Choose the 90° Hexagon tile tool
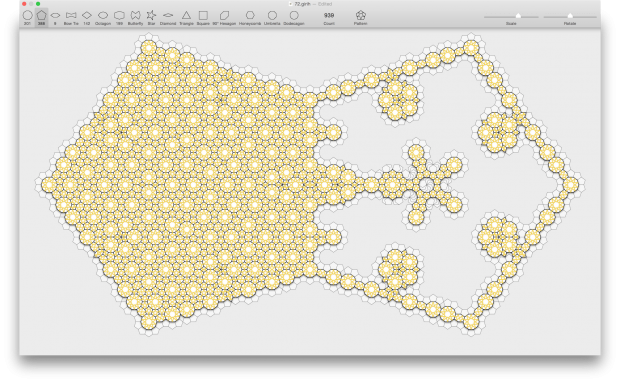Screen dimensions: 620x383 coord(224,17)
